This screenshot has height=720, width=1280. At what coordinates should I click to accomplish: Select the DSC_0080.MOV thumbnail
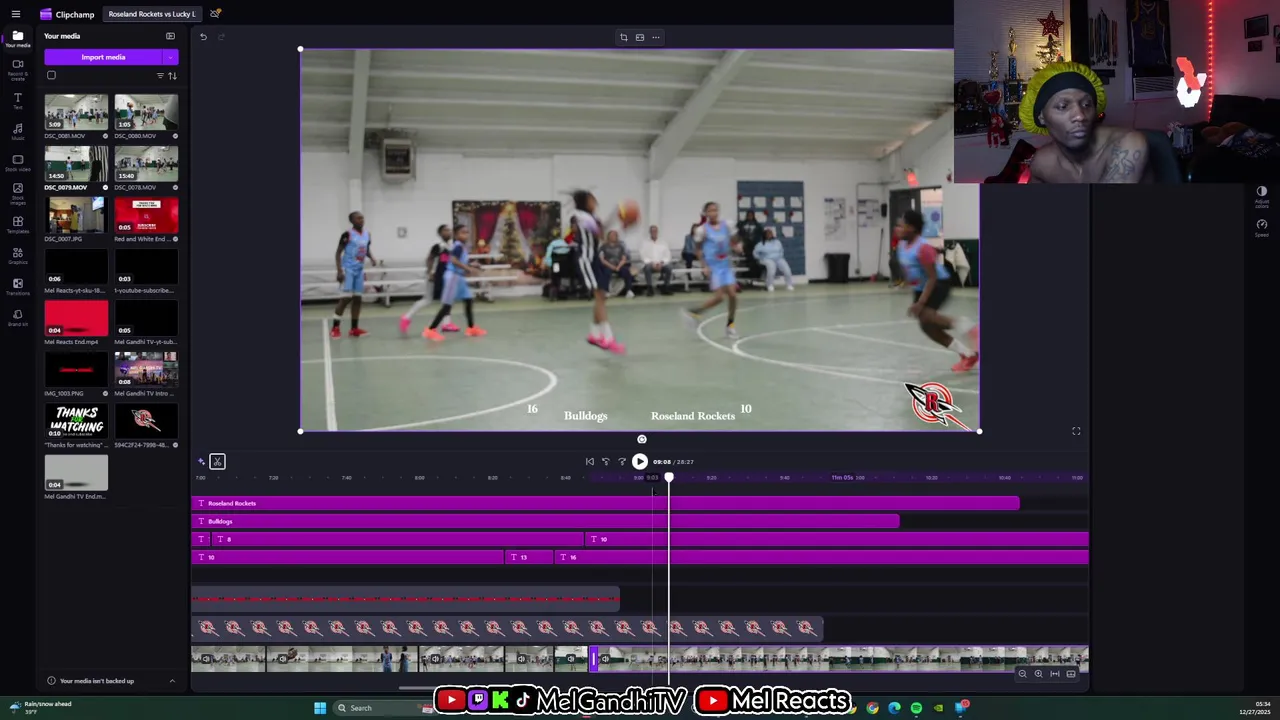pyautogui.click(x=146, y=112)
